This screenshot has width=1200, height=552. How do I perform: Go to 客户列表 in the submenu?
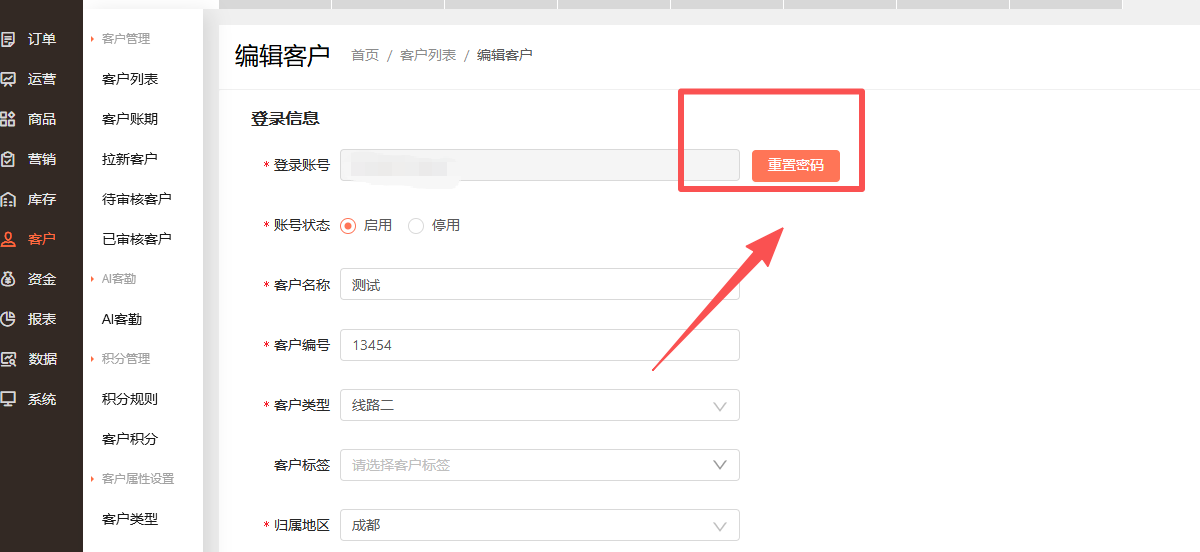pos(130,79)
